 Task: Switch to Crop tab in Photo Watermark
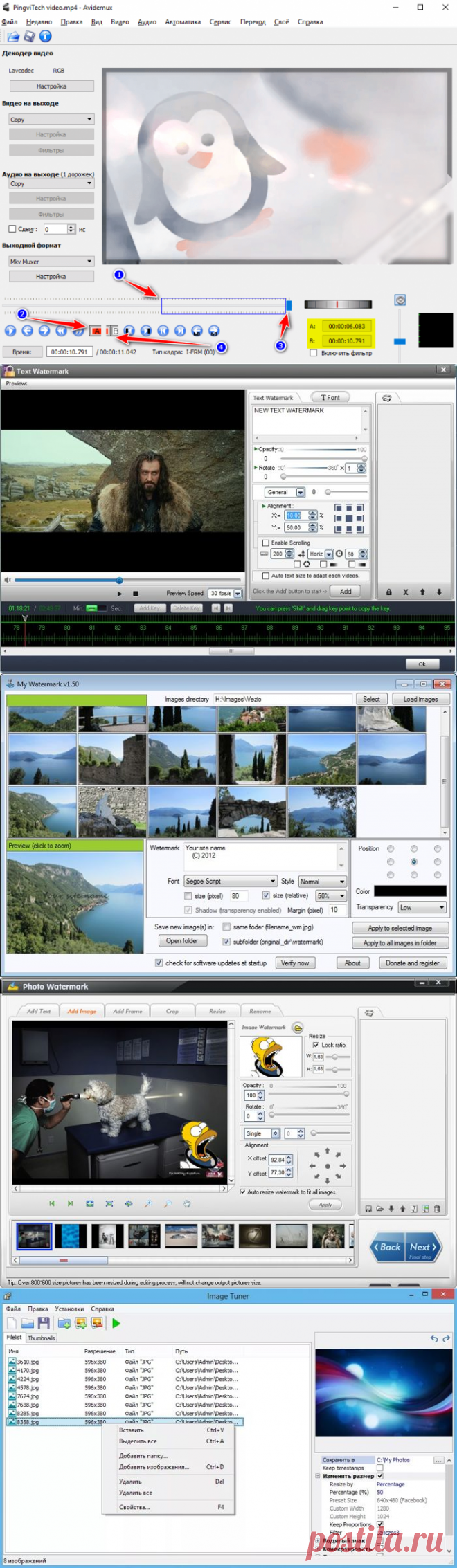tap(172, 1011)
